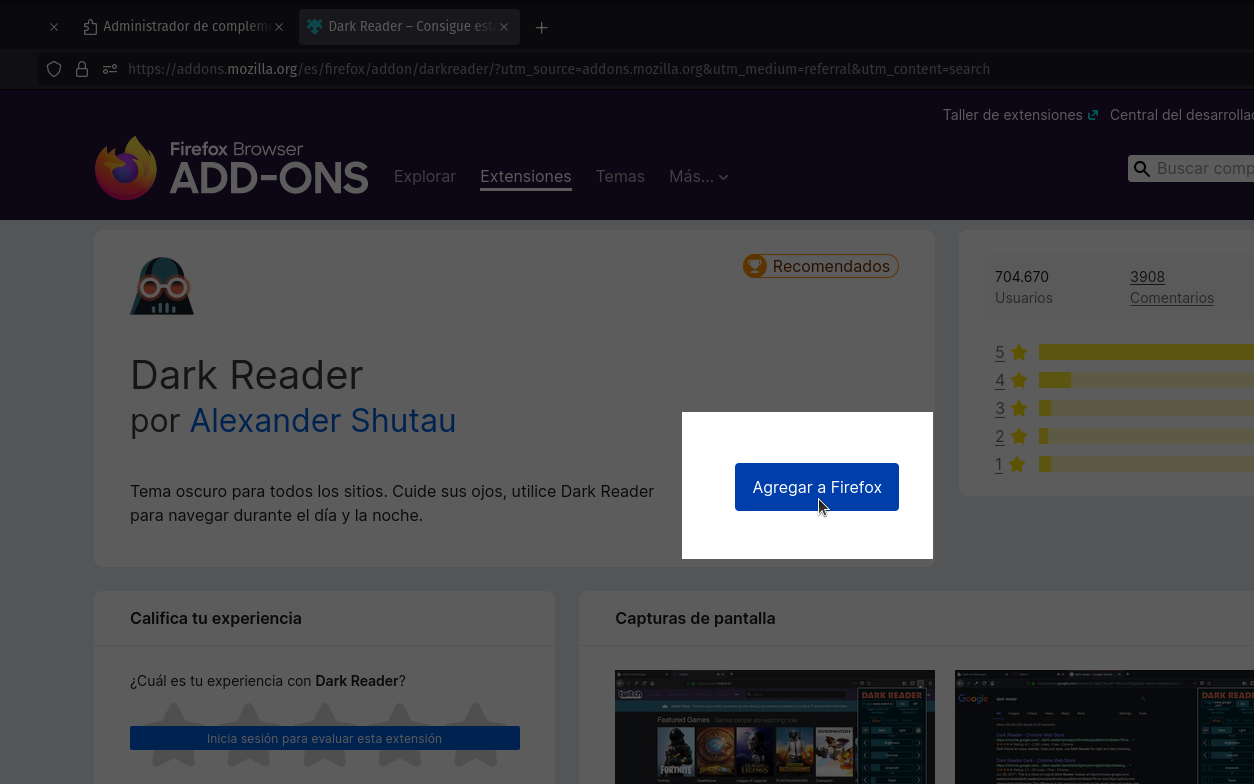Open site permissions icon in address bar

click(x=110, y=69)
